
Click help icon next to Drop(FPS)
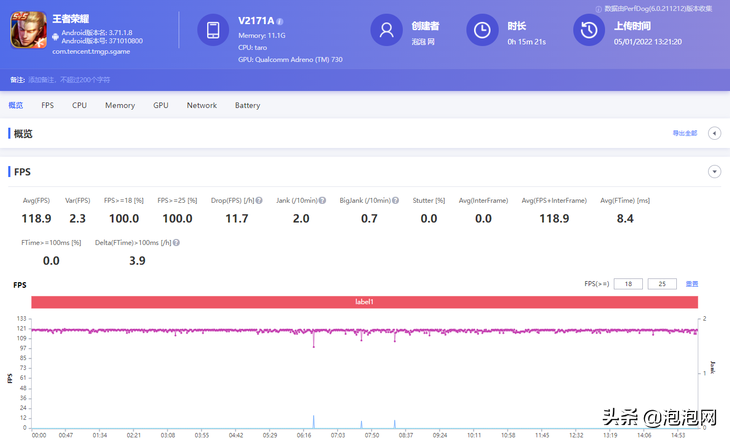click(x=259, y=200)
